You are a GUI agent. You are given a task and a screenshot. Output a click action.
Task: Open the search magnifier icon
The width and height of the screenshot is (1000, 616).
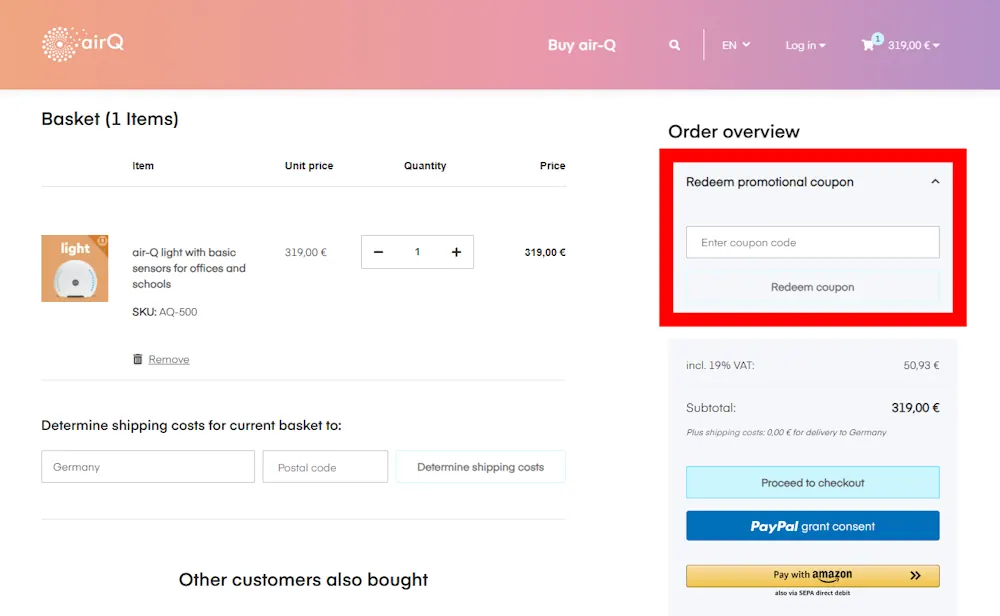[674, 45]
